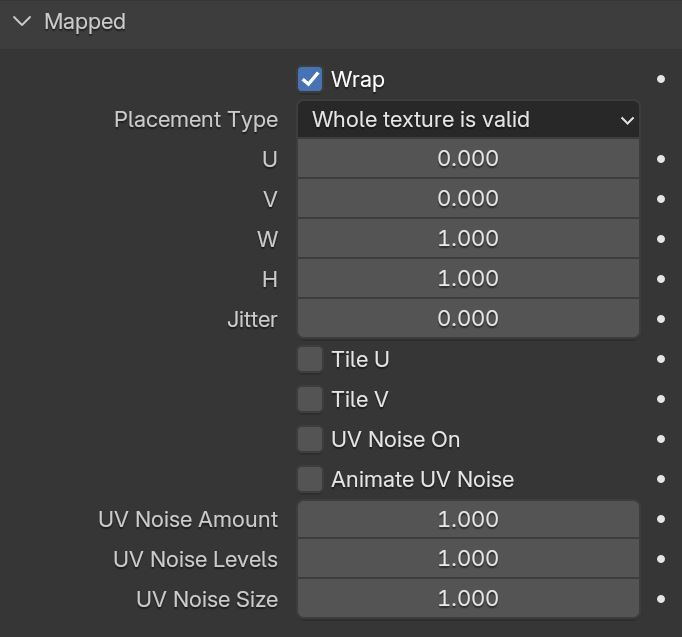
Task: Click the UV Noise Amount label
Action: tap(188, 519)
